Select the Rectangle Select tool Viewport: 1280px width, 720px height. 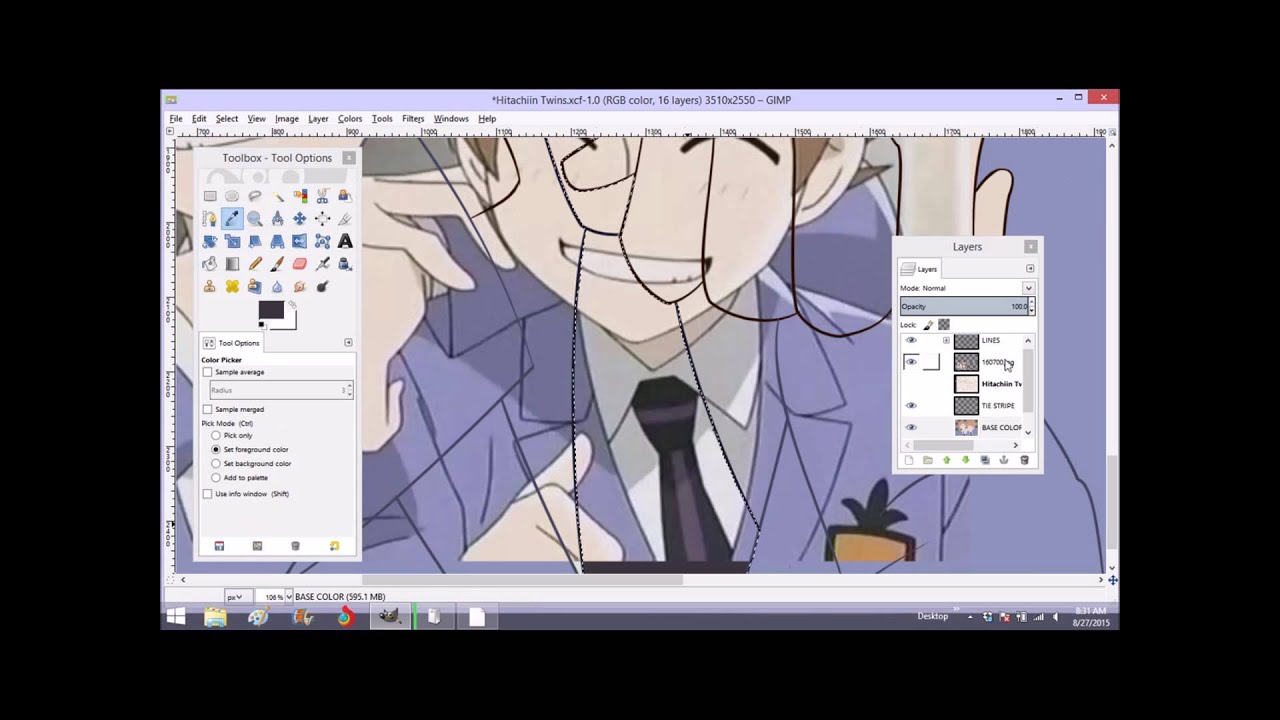pos(210,196)
